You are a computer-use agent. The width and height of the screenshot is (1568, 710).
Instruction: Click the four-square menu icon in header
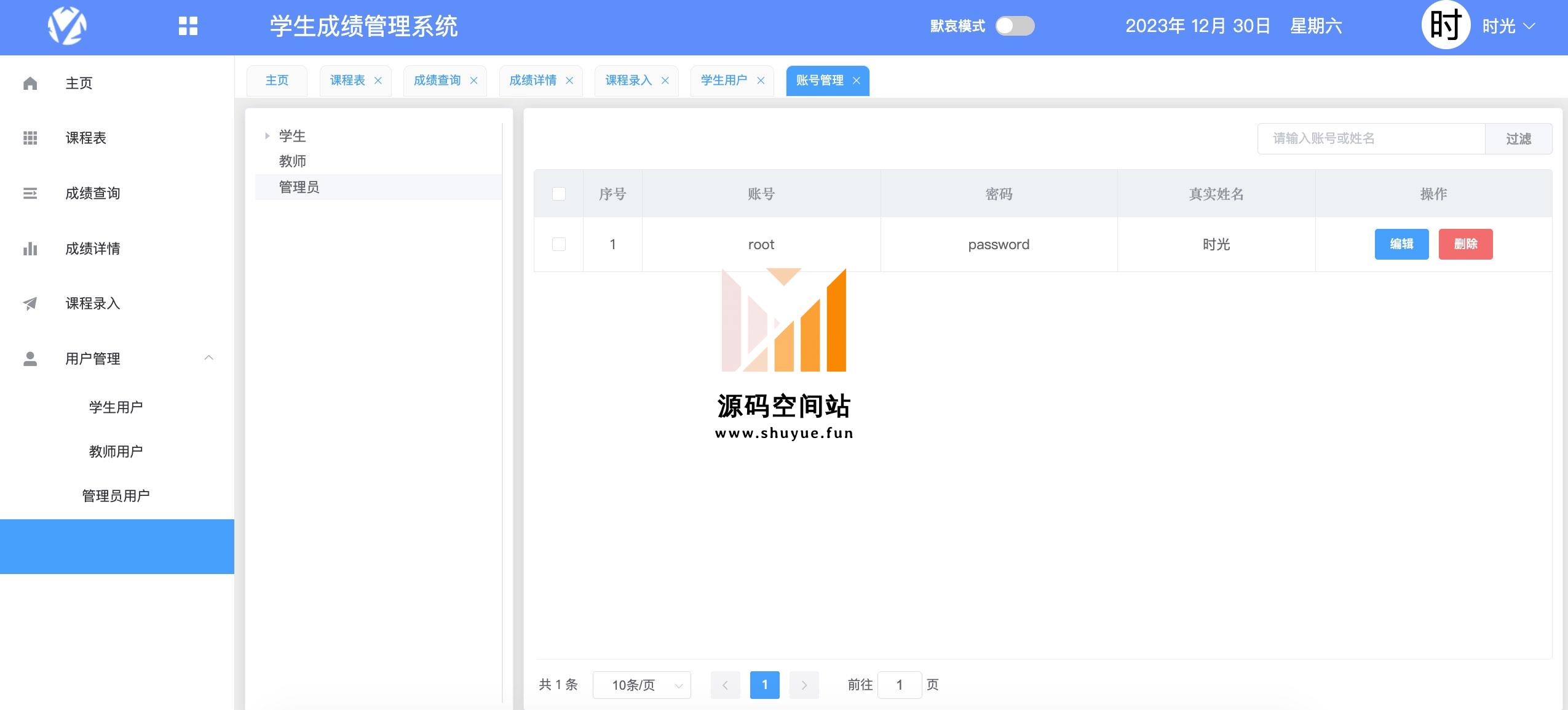click(x=188, y=26)
